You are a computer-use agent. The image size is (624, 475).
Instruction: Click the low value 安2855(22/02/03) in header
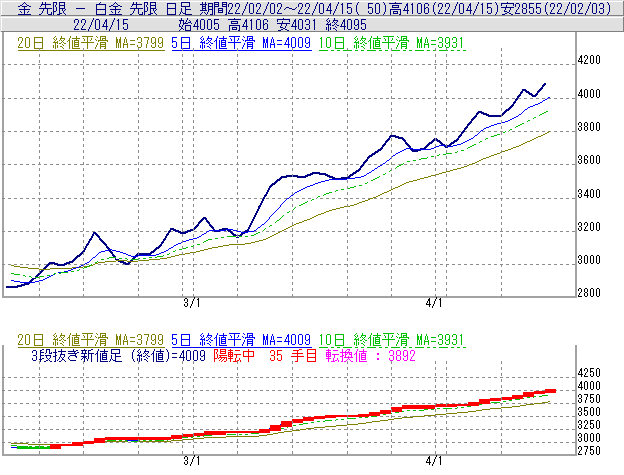pos(556,8)
